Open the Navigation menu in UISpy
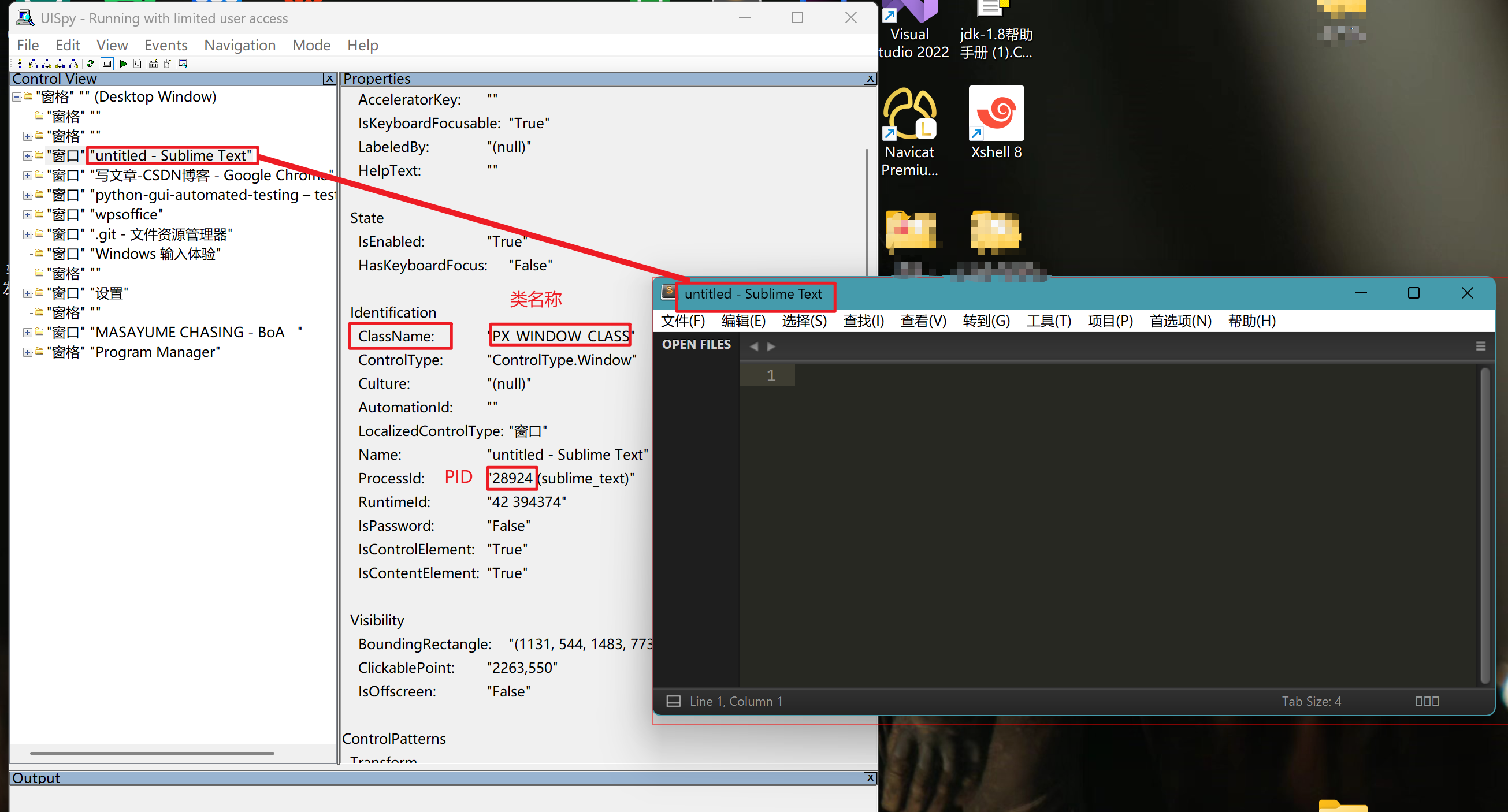The height and width of the screenshot is (812, 1508). tap(239, 45)
